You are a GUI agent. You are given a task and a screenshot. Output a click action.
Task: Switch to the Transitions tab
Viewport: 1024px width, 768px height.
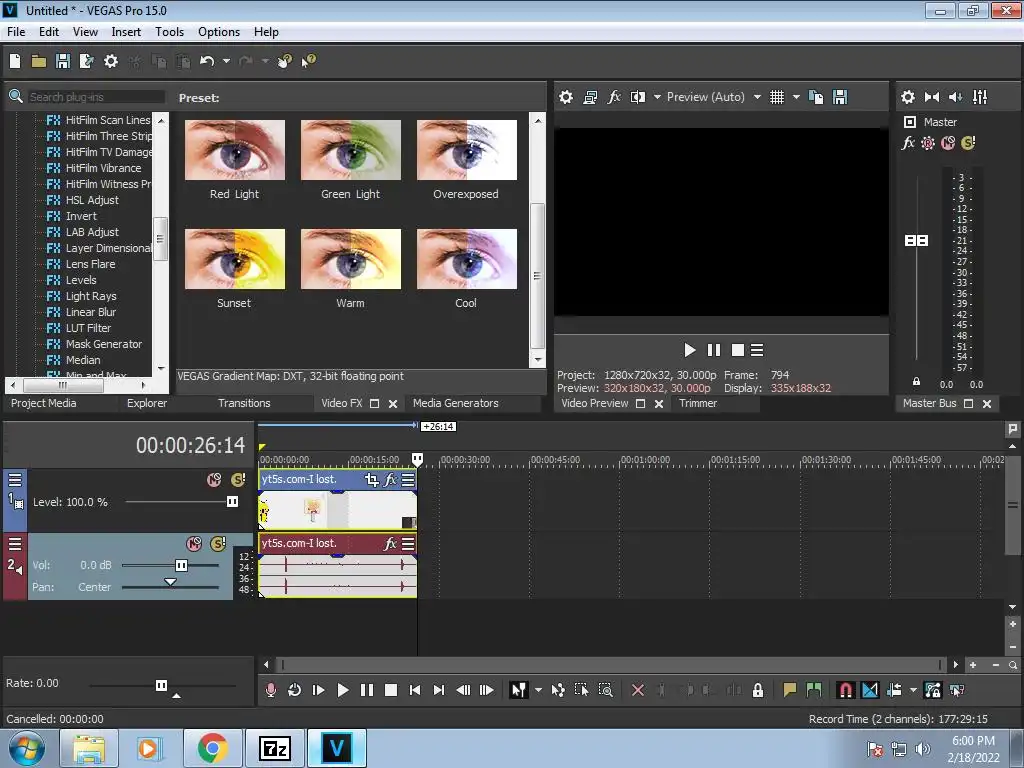pos(244,404)
